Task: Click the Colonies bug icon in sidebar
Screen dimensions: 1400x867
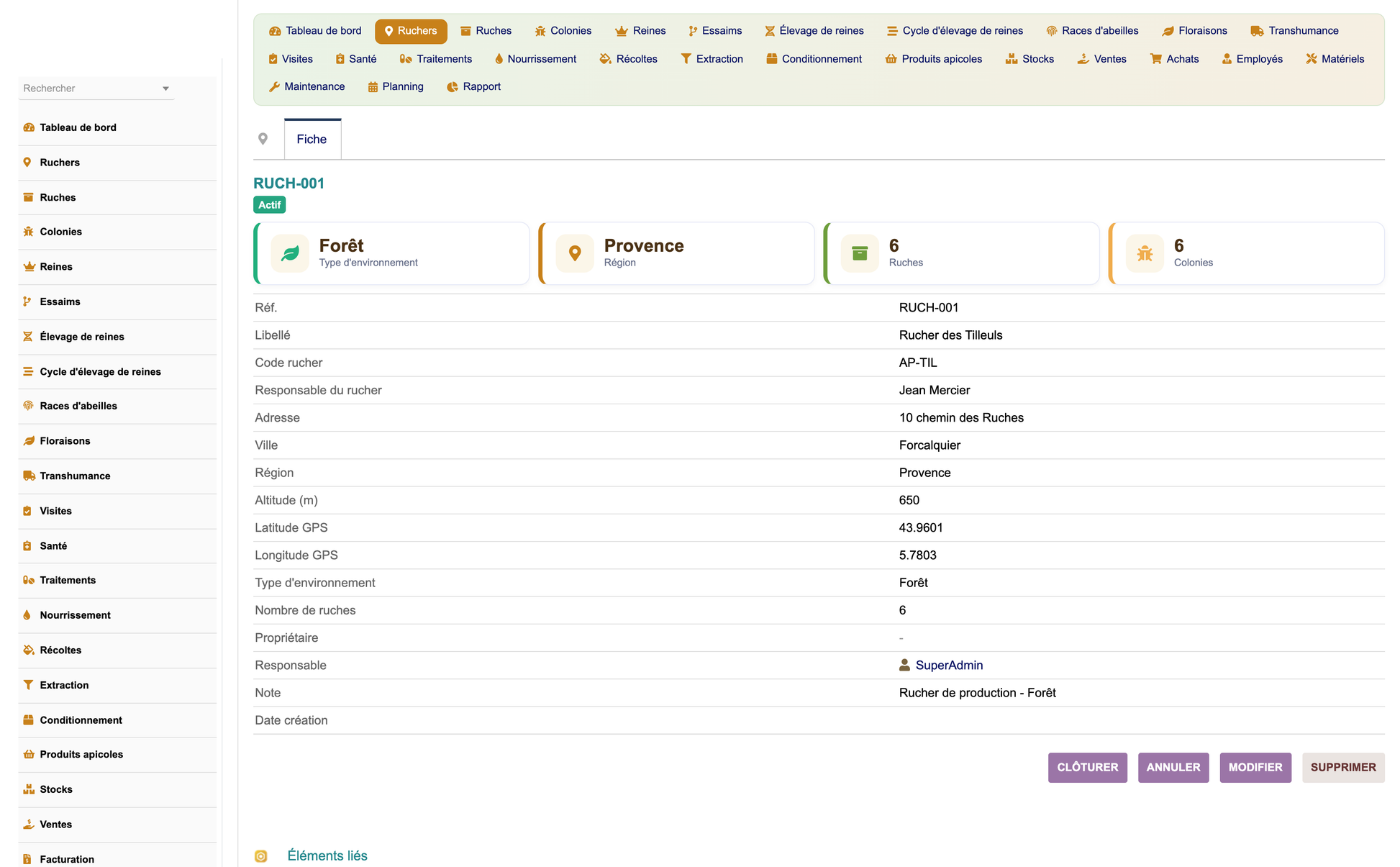Action: tap(29, 232)
